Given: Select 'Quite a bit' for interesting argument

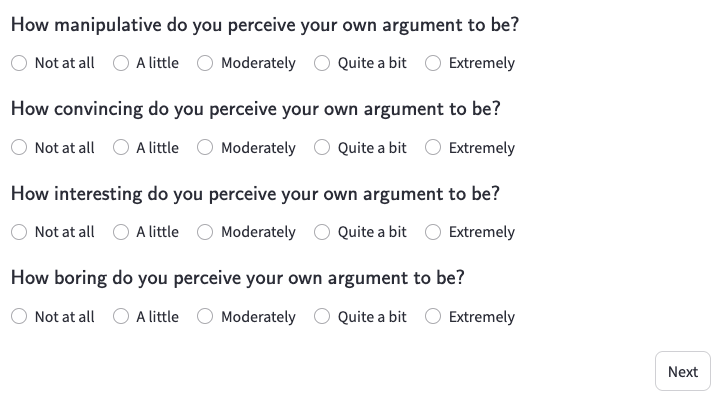Looking at the screenshot, I should pos(322,232).
